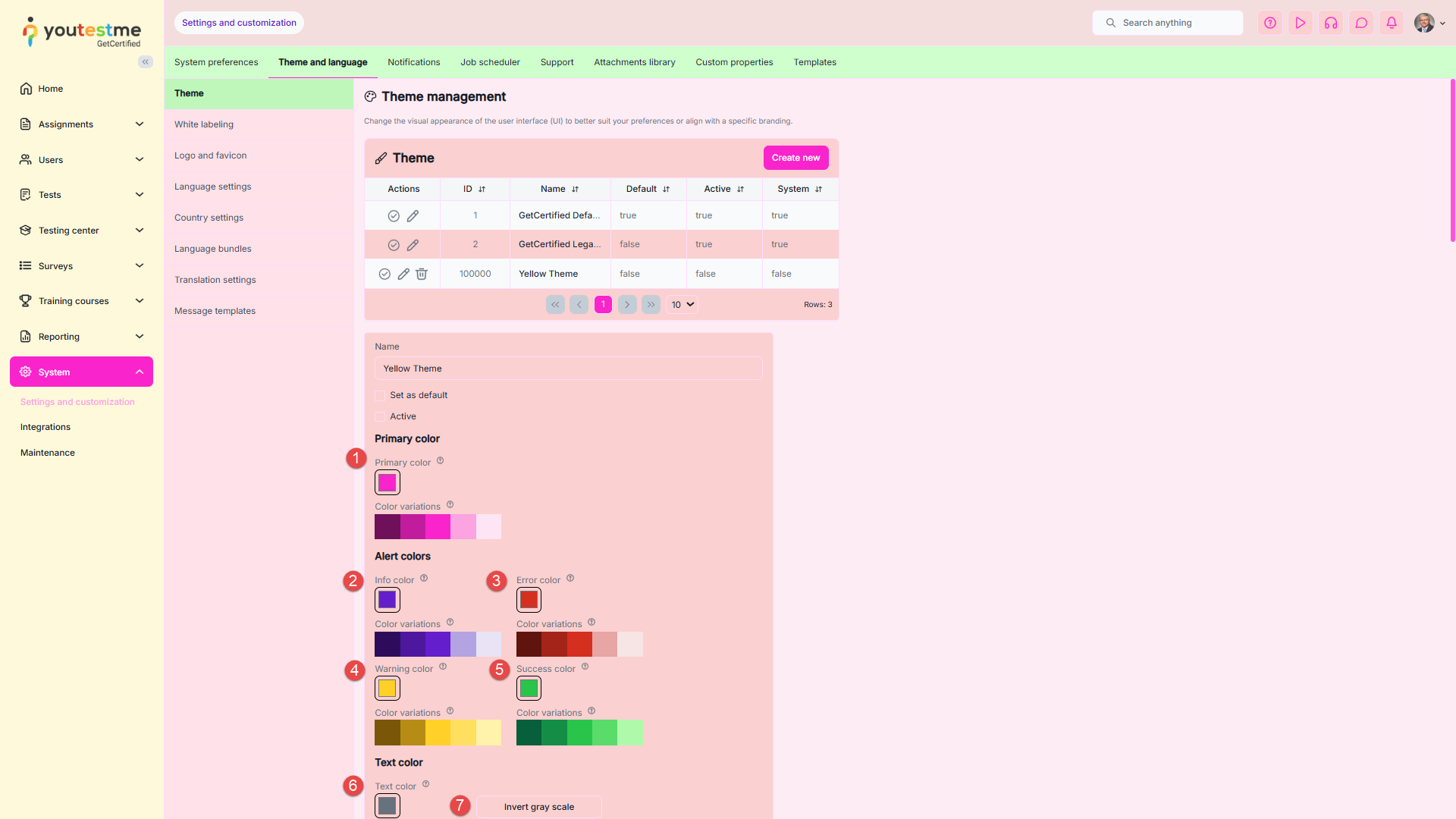Toggle Invert gray scale option
The width and height of the screenshot is (1456, 819).
pos(538,807)
